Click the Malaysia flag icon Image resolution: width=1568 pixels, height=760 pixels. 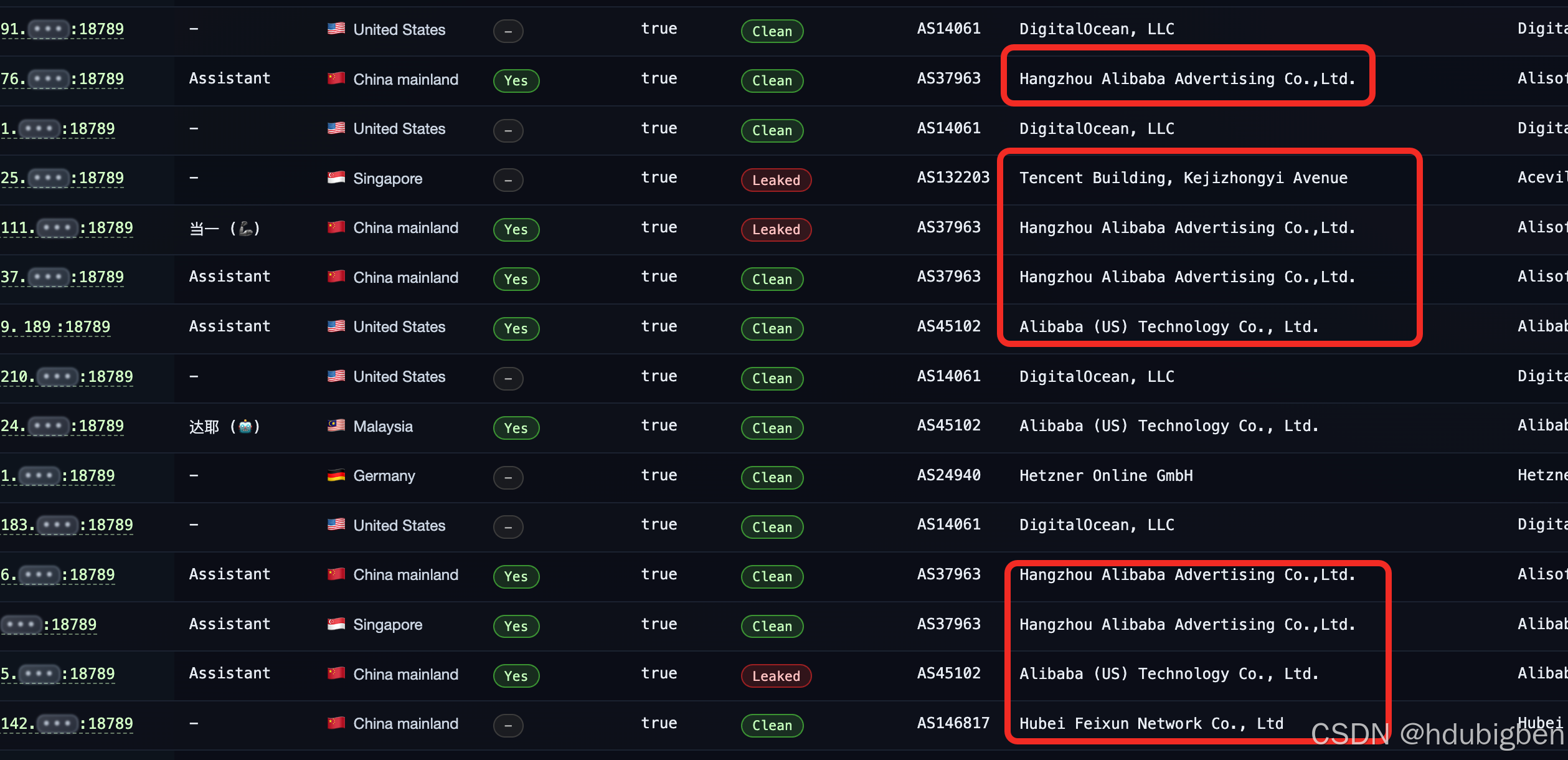click(x=336, y=426)
